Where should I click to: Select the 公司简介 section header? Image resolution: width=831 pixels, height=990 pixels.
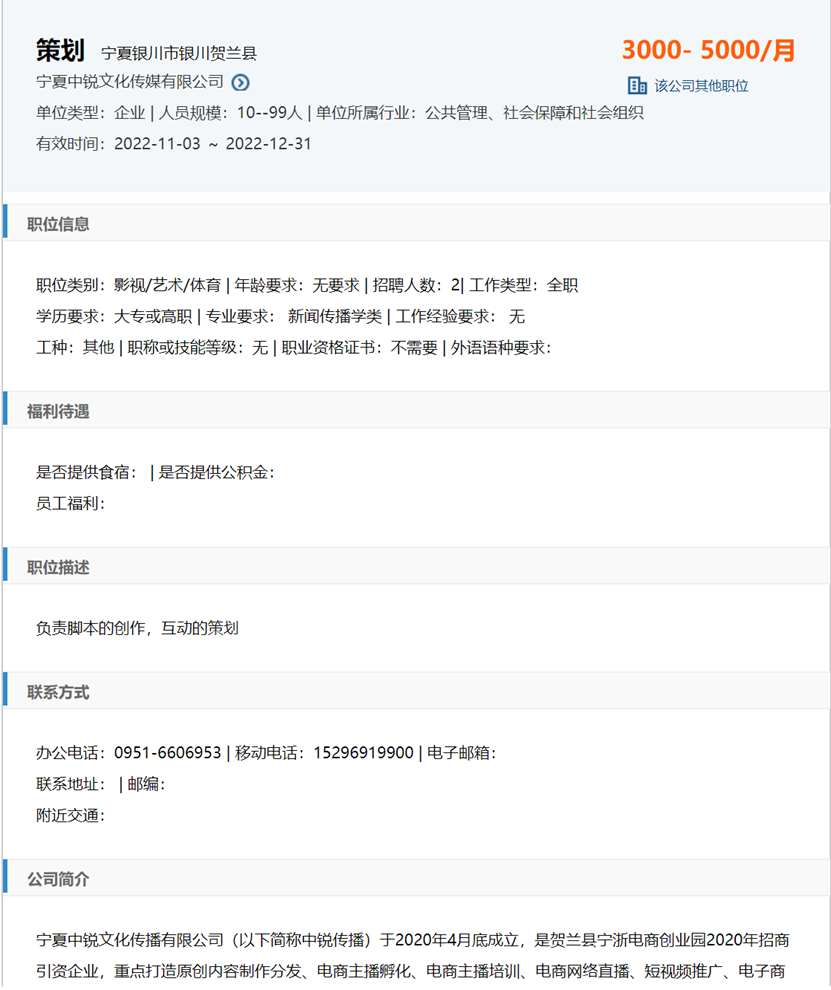point(58,879)
